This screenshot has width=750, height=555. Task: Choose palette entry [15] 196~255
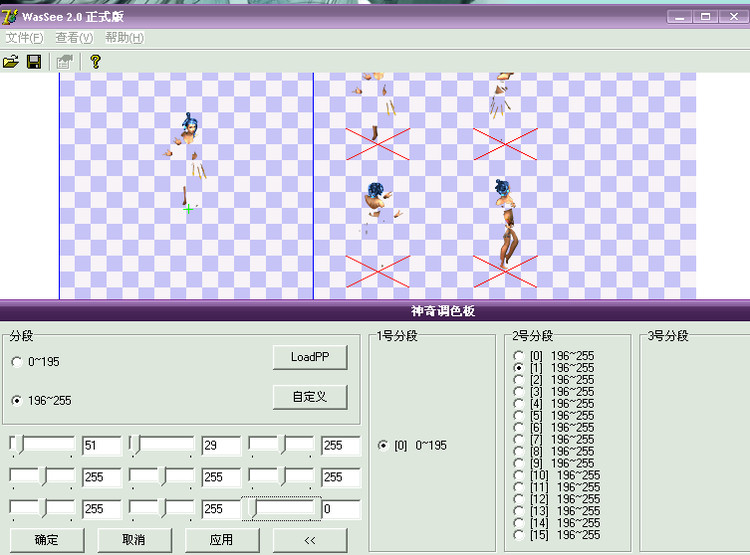[x=518, y=535]
